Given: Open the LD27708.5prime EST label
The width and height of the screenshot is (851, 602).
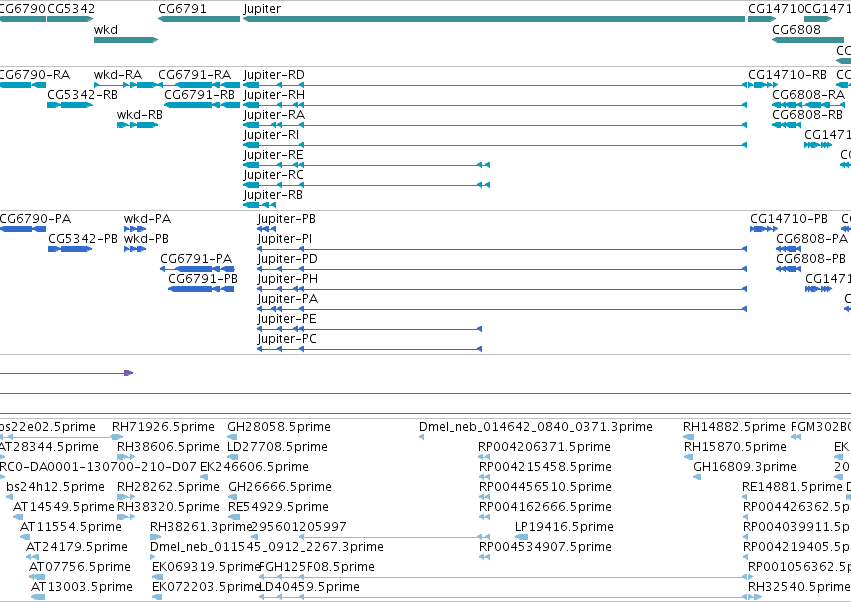Looking at the screenshot, I should click(277, 447).
